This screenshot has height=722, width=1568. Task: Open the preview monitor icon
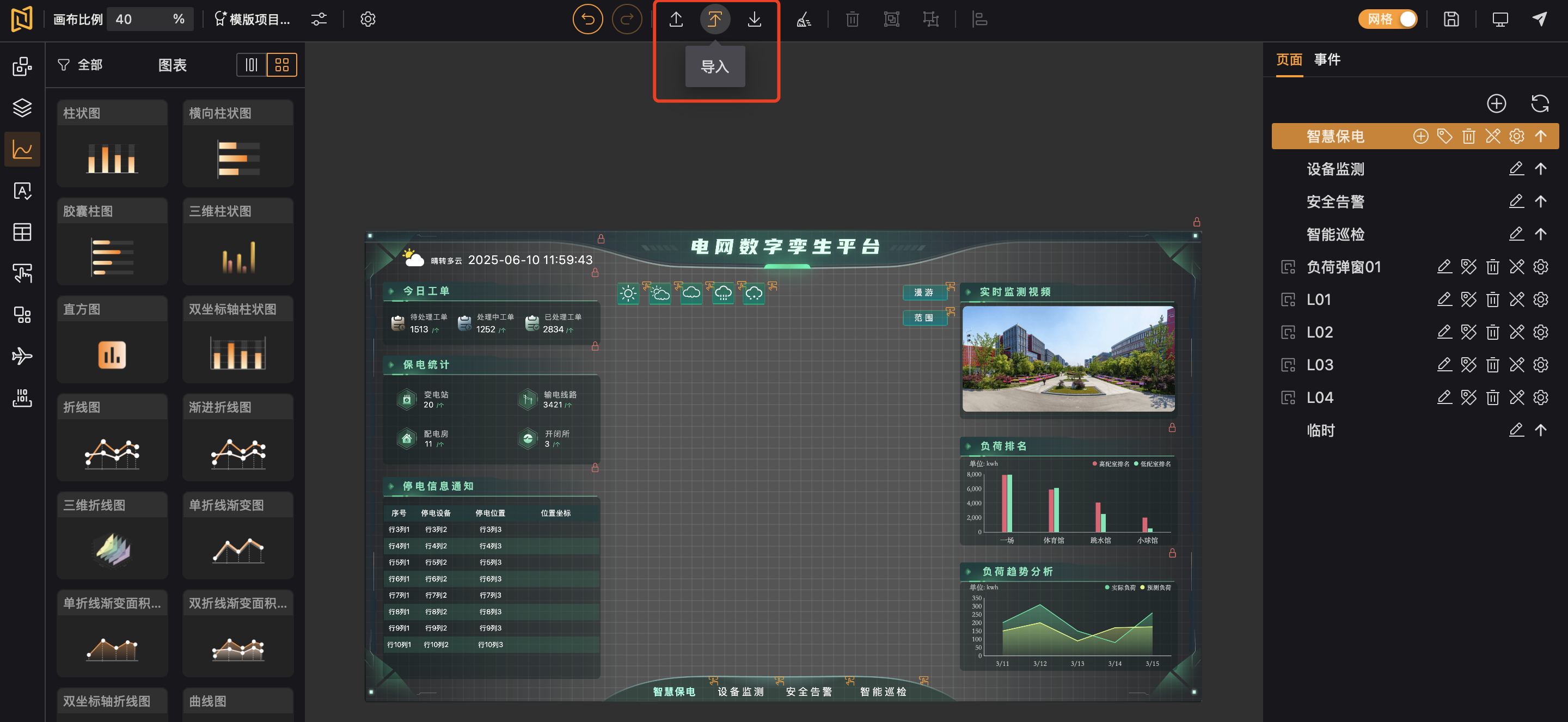(x=1500, y=20)
